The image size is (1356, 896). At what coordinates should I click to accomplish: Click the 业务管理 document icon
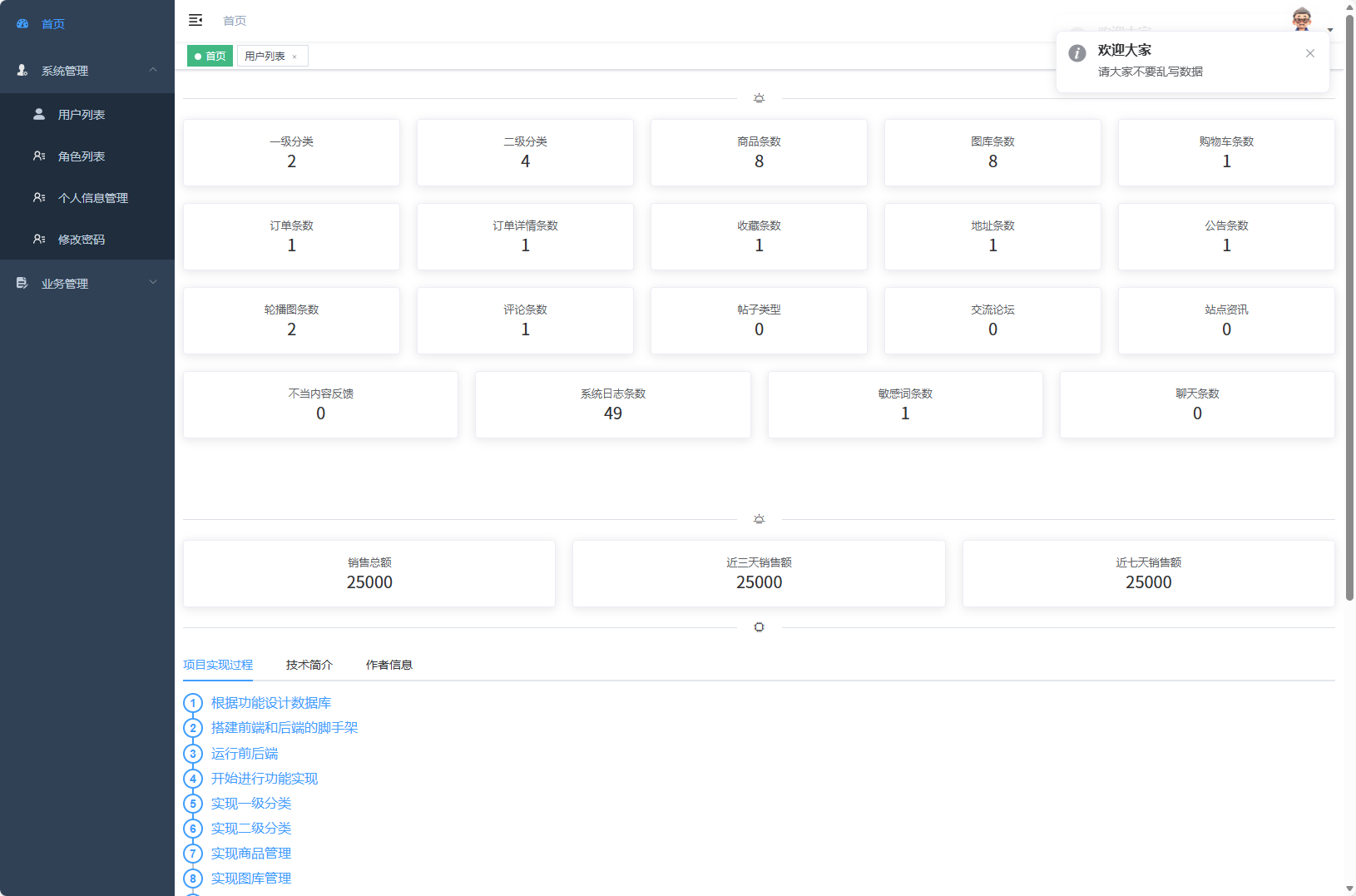click(22, 283)
